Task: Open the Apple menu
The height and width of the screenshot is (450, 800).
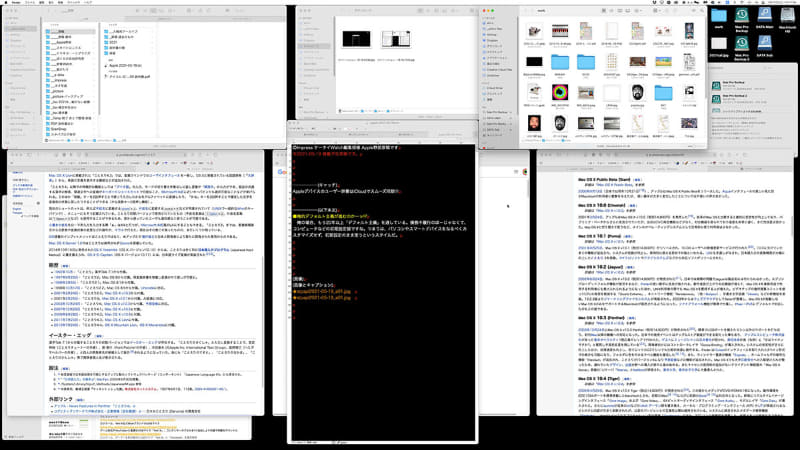Action: (x=4, y=2)
